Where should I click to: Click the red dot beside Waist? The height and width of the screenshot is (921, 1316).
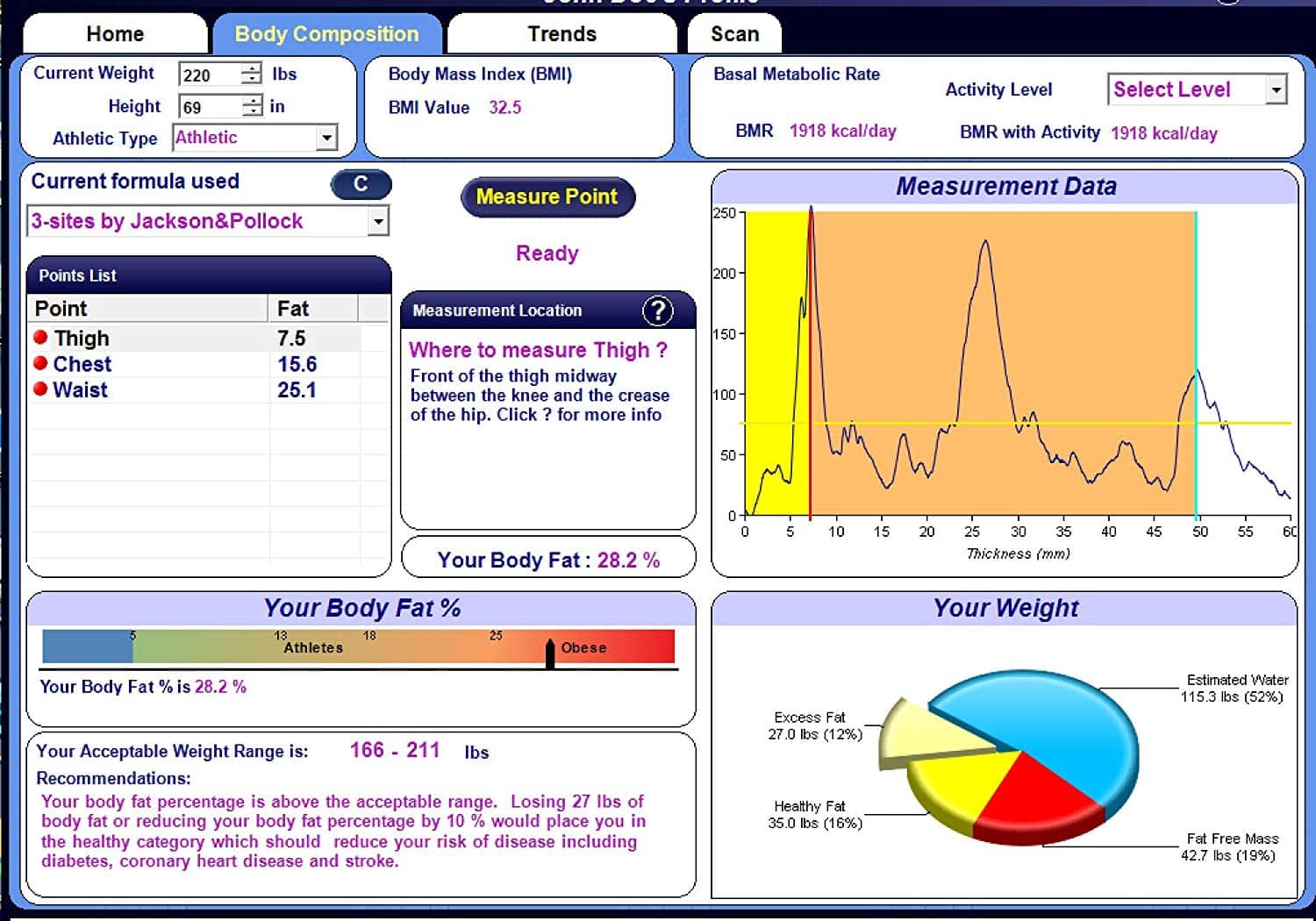[x=40, y=389]
